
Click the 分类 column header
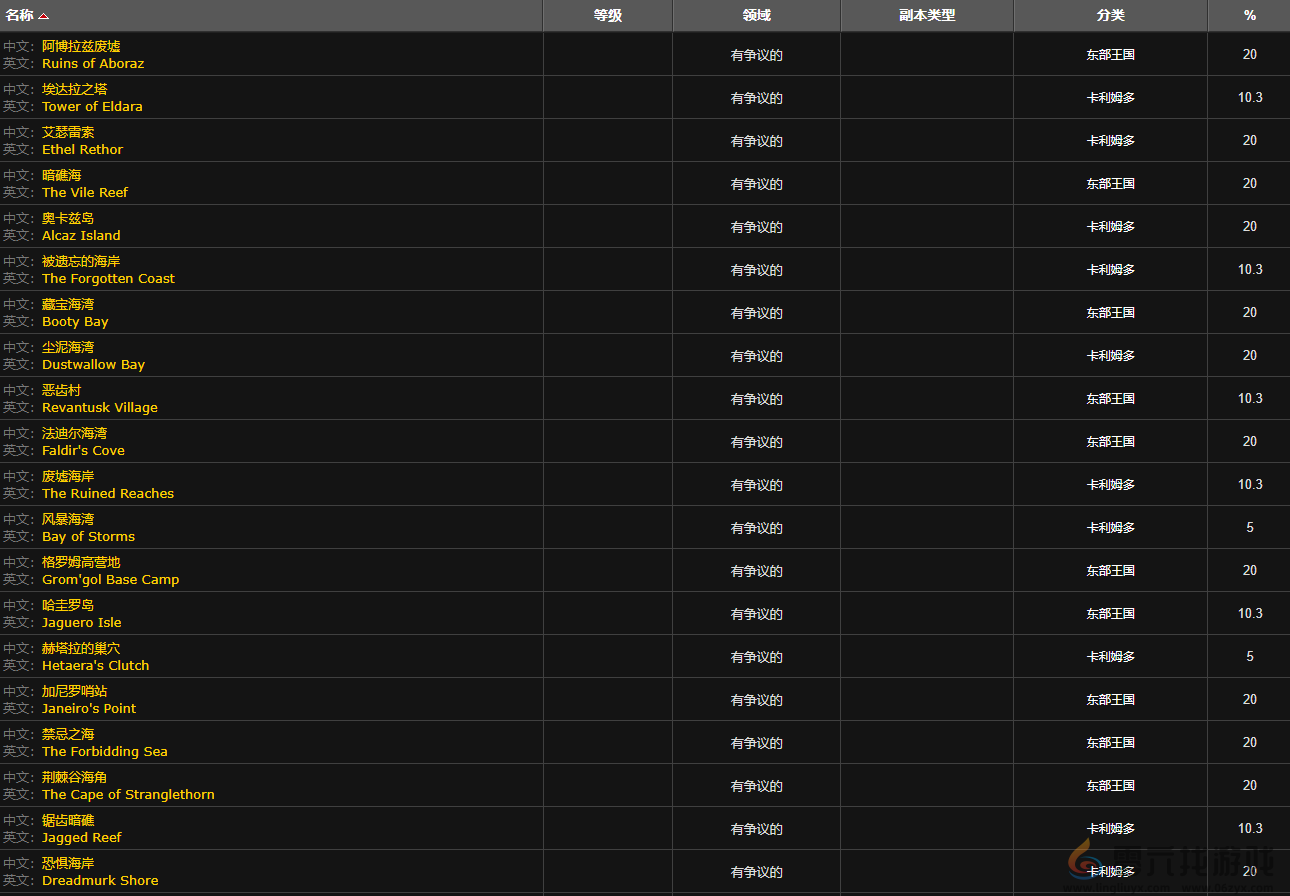(x=1110, y=15)
